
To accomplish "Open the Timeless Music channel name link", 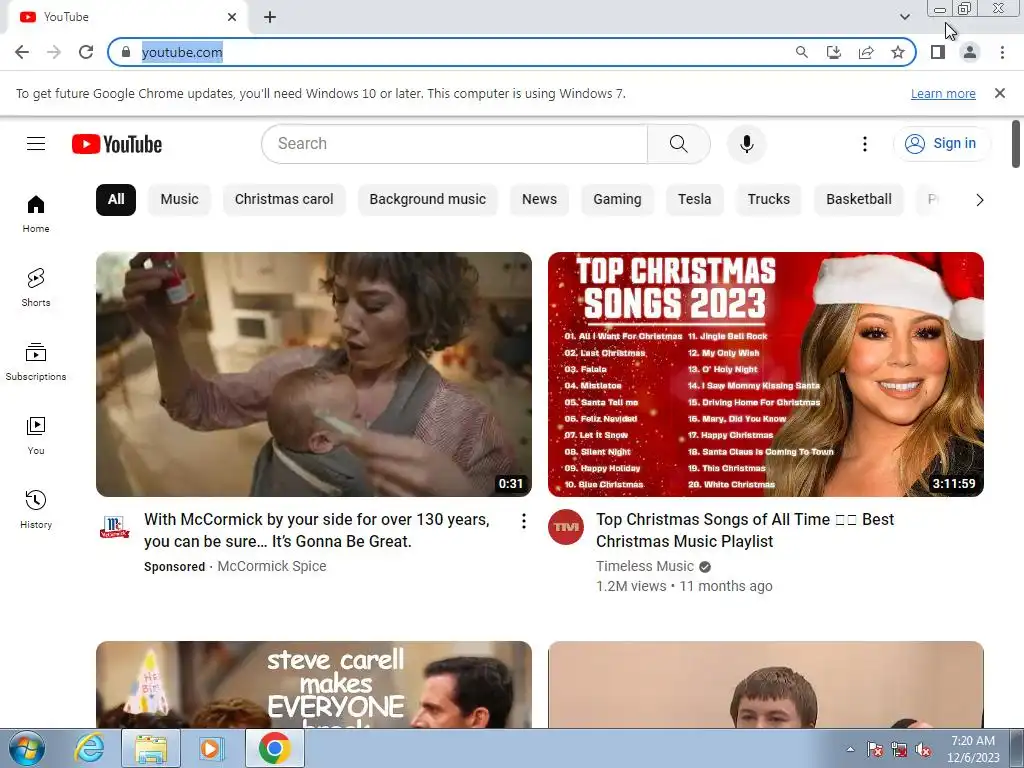I will 645,566.
